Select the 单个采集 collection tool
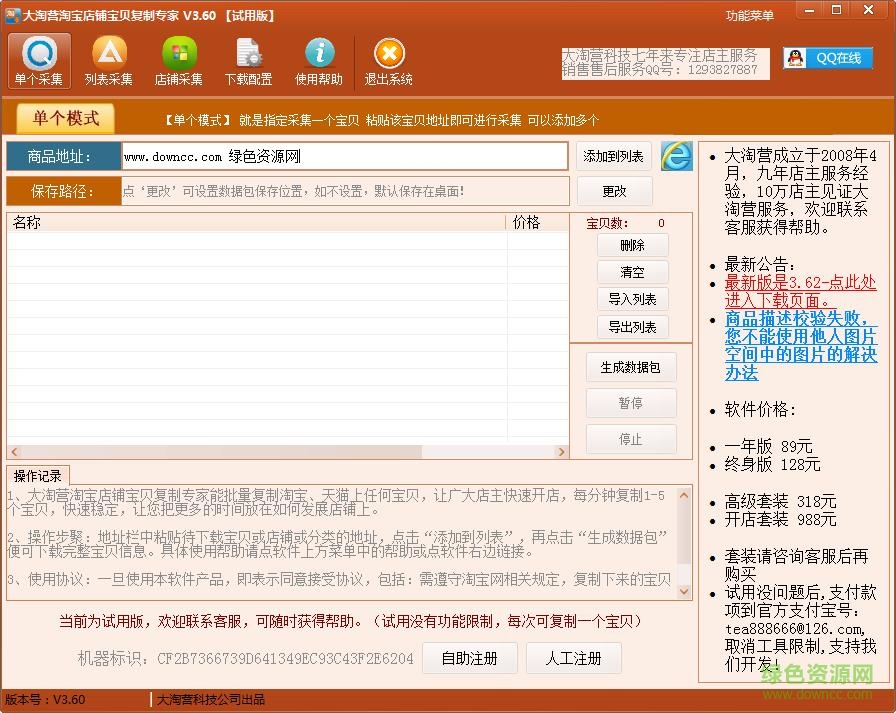 38,60
